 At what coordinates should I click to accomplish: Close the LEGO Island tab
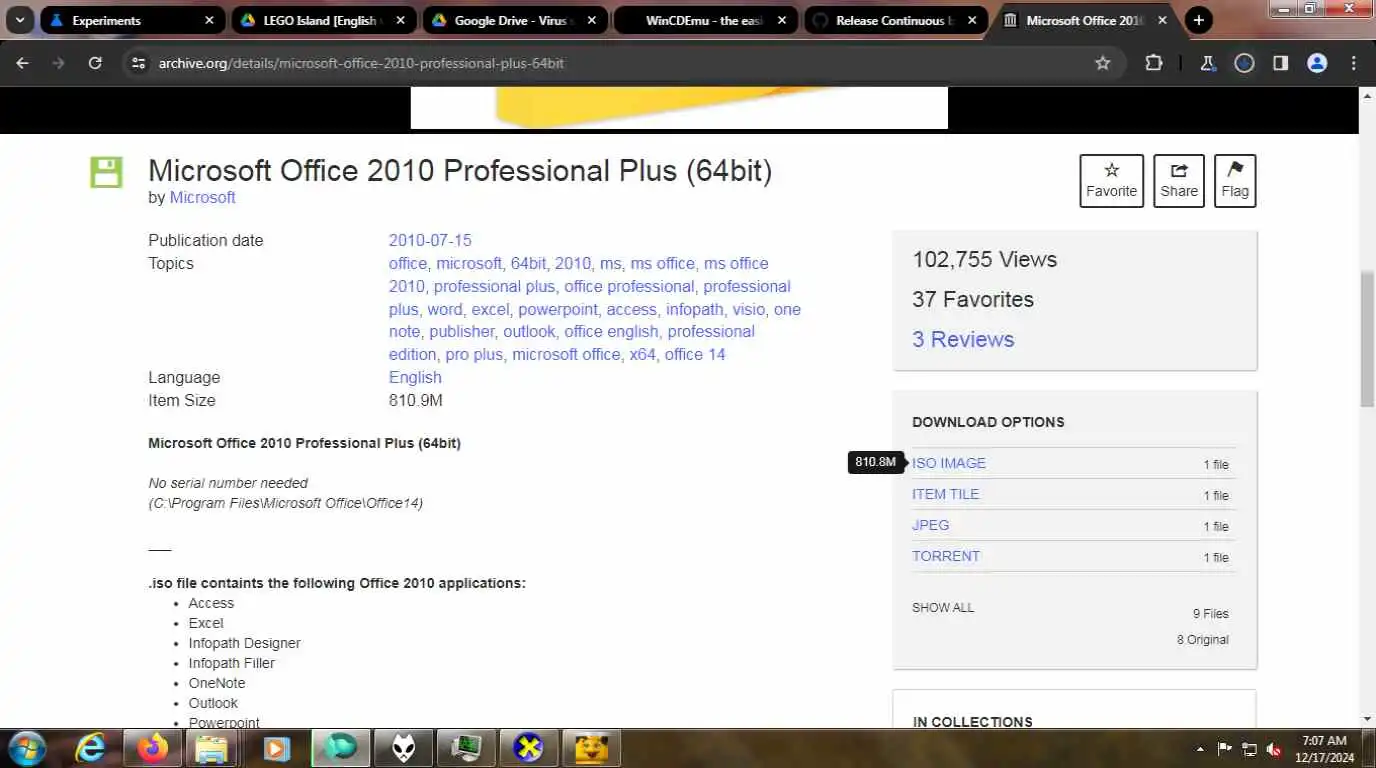(400, 20)
